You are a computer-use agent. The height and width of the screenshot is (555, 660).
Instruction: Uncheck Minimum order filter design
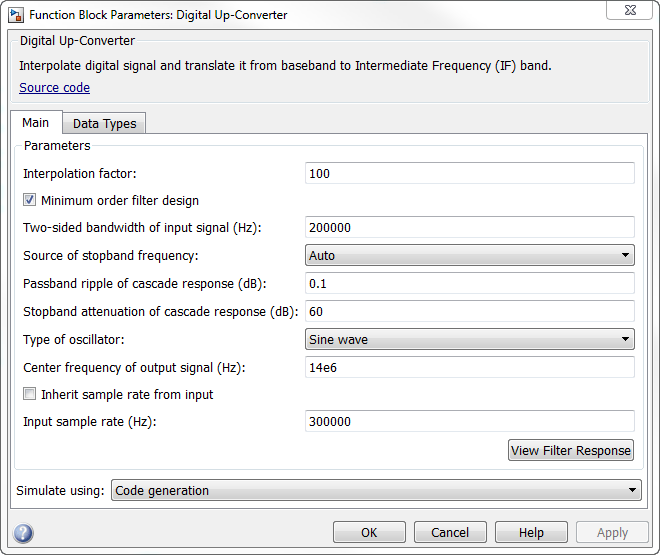pos(30,201)
